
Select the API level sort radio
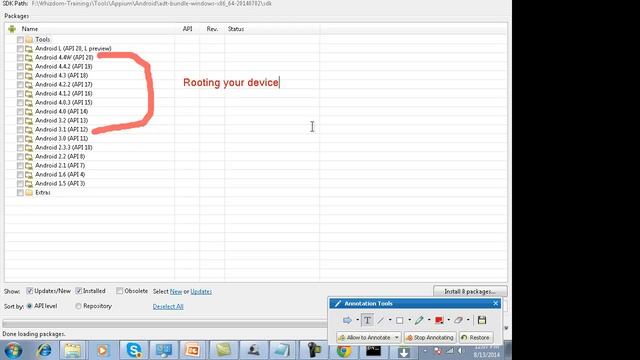[29, 306]
